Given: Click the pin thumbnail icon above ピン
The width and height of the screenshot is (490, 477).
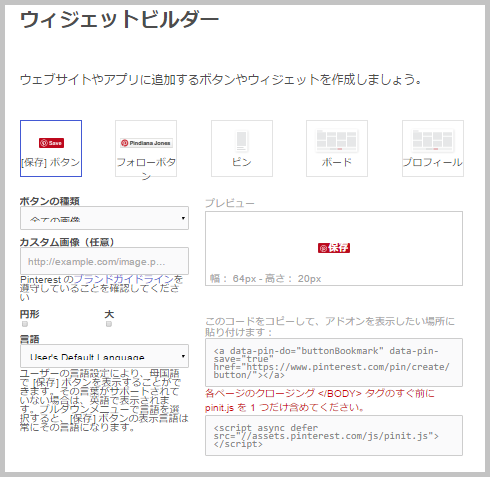Looking at the screenshot, I should pyautogui.click(x=242, y=141).
